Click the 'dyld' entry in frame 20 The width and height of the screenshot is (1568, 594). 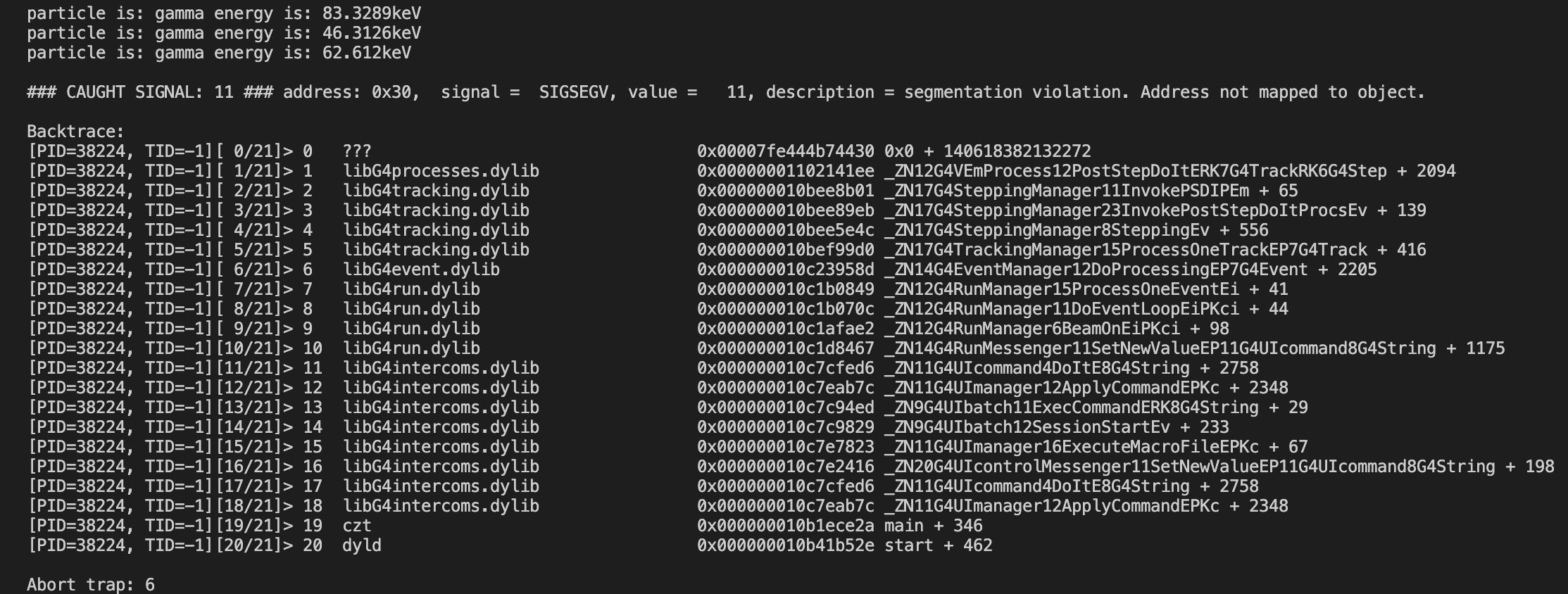(362, 545)
